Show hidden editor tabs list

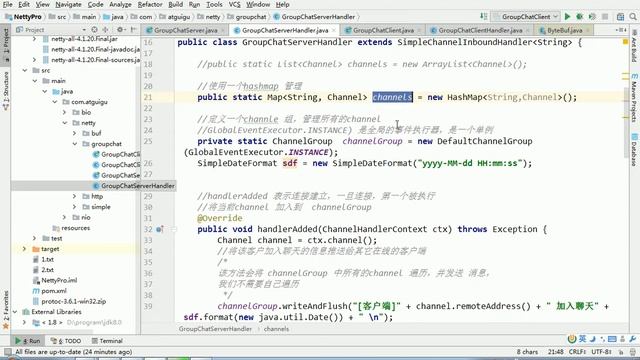pos(621,30)
